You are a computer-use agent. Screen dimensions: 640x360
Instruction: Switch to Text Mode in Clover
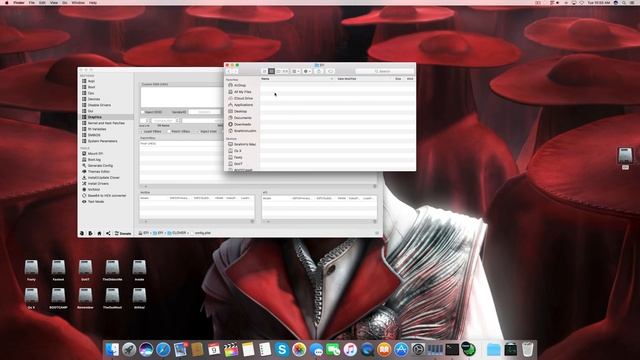[96, 202]
